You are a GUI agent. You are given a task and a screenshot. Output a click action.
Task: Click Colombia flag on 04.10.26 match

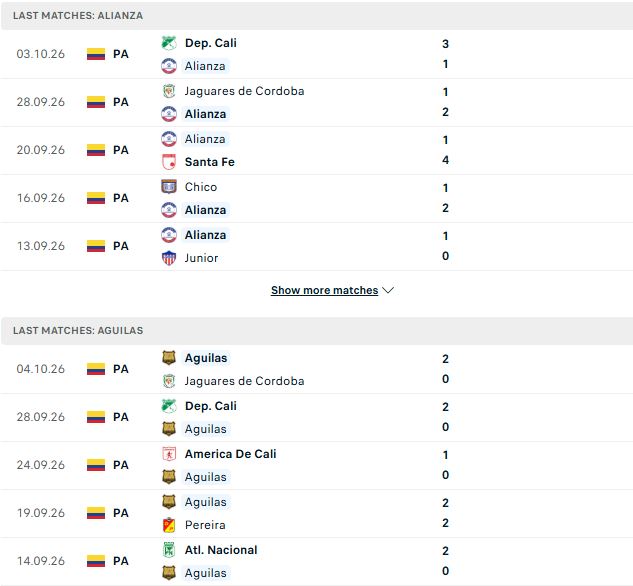click(x=96, y=369)
